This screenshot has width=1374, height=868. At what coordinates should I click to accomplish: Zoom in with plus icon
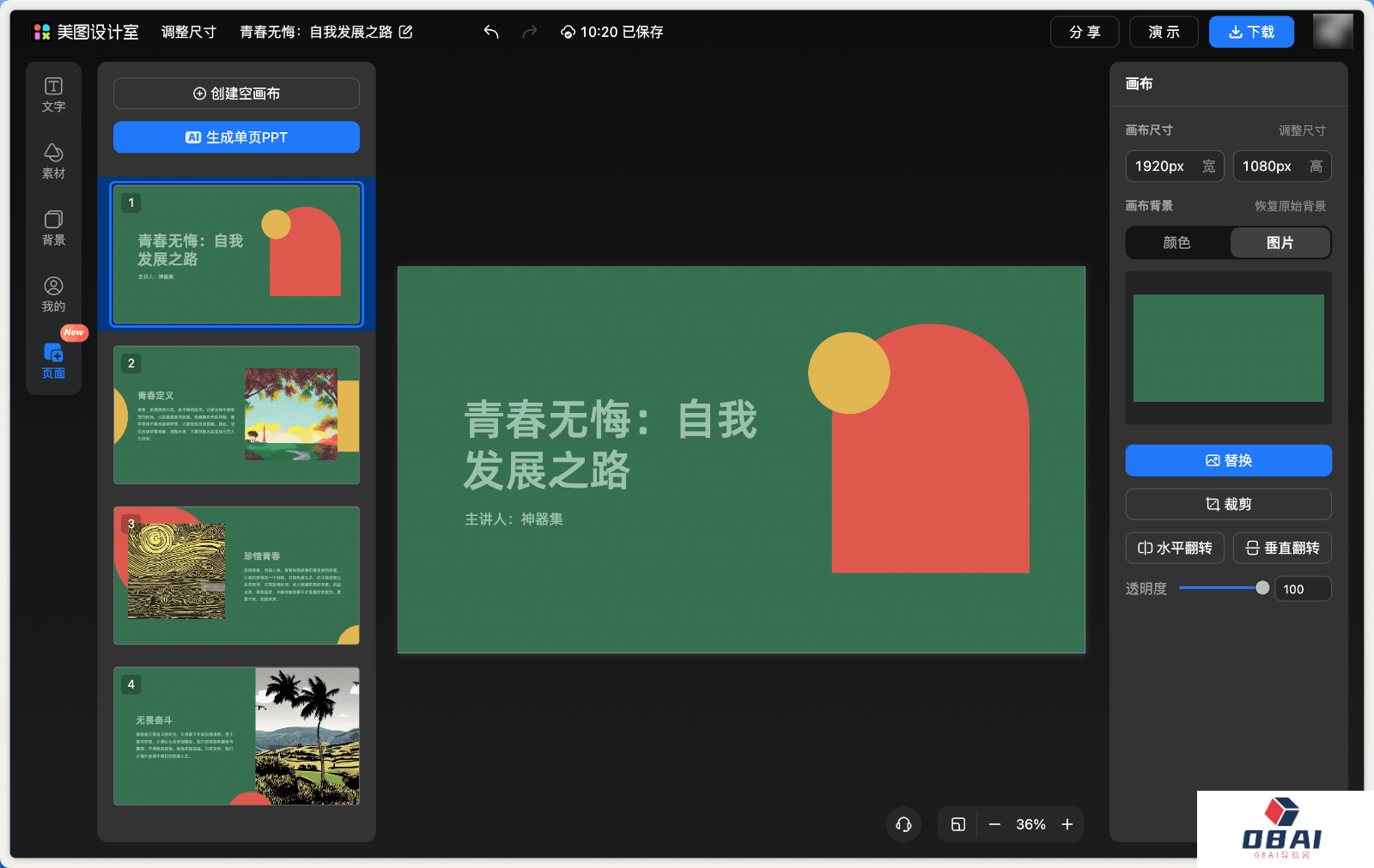pyautogui.click(x=1067, y=824)
